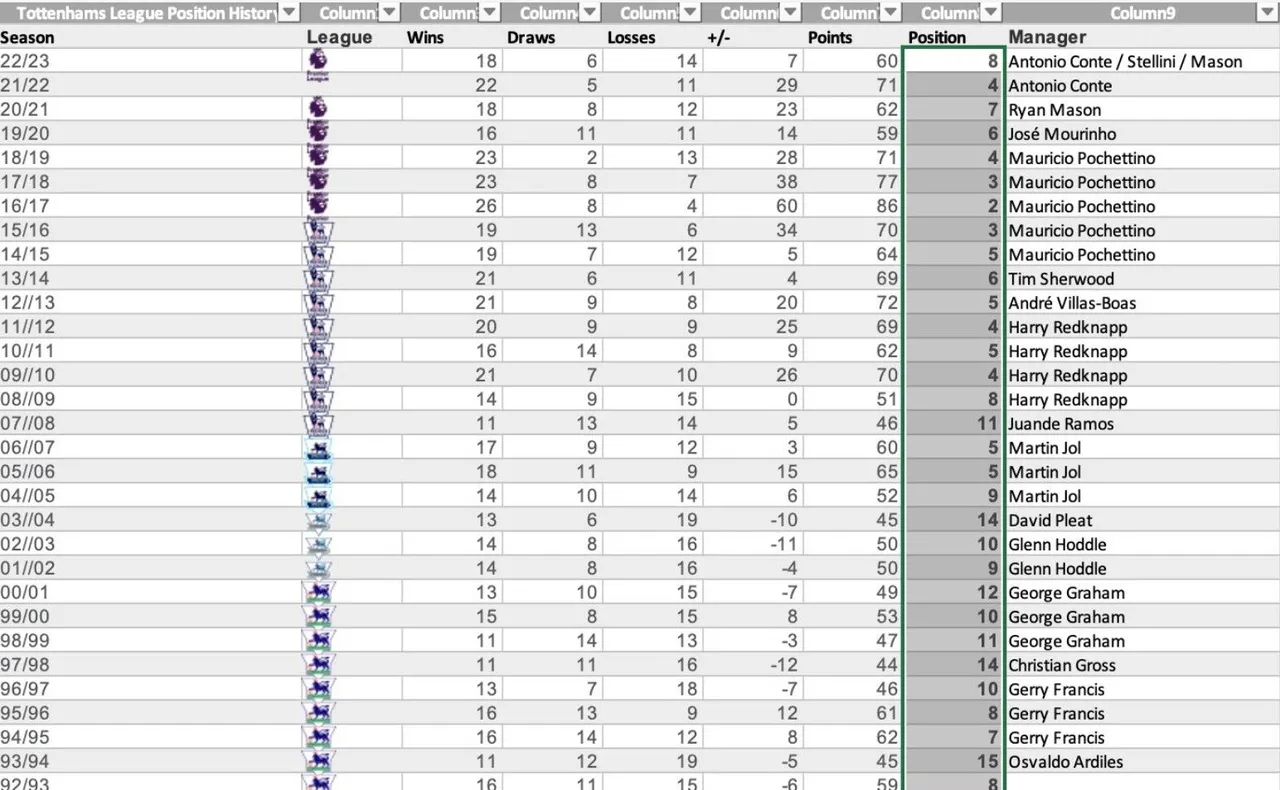Select the league logo in the 17/18 row
The width and height of the screenshot is (1280, 790).
pyautogui.click(x=319, y=180)
